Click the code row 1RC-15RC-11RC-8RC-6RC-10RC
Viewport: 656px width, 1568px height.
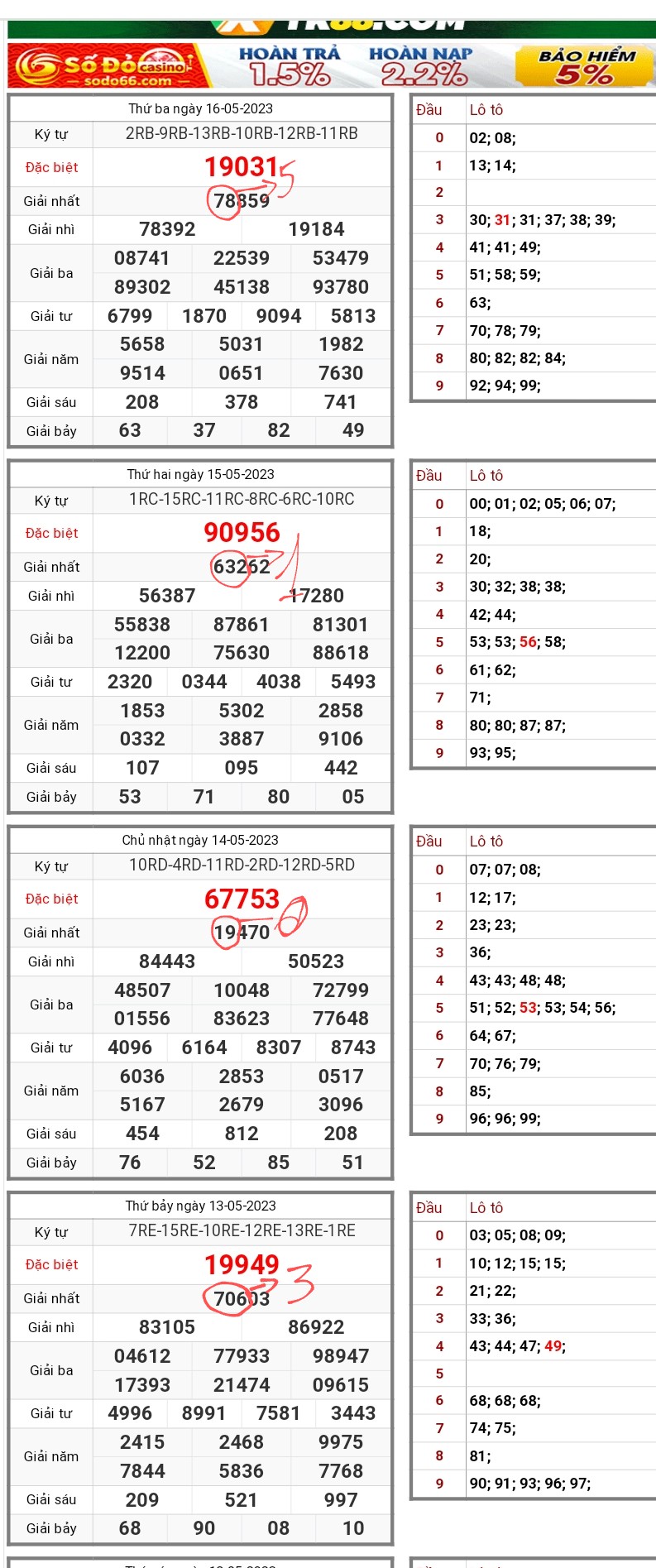(242, 500)
